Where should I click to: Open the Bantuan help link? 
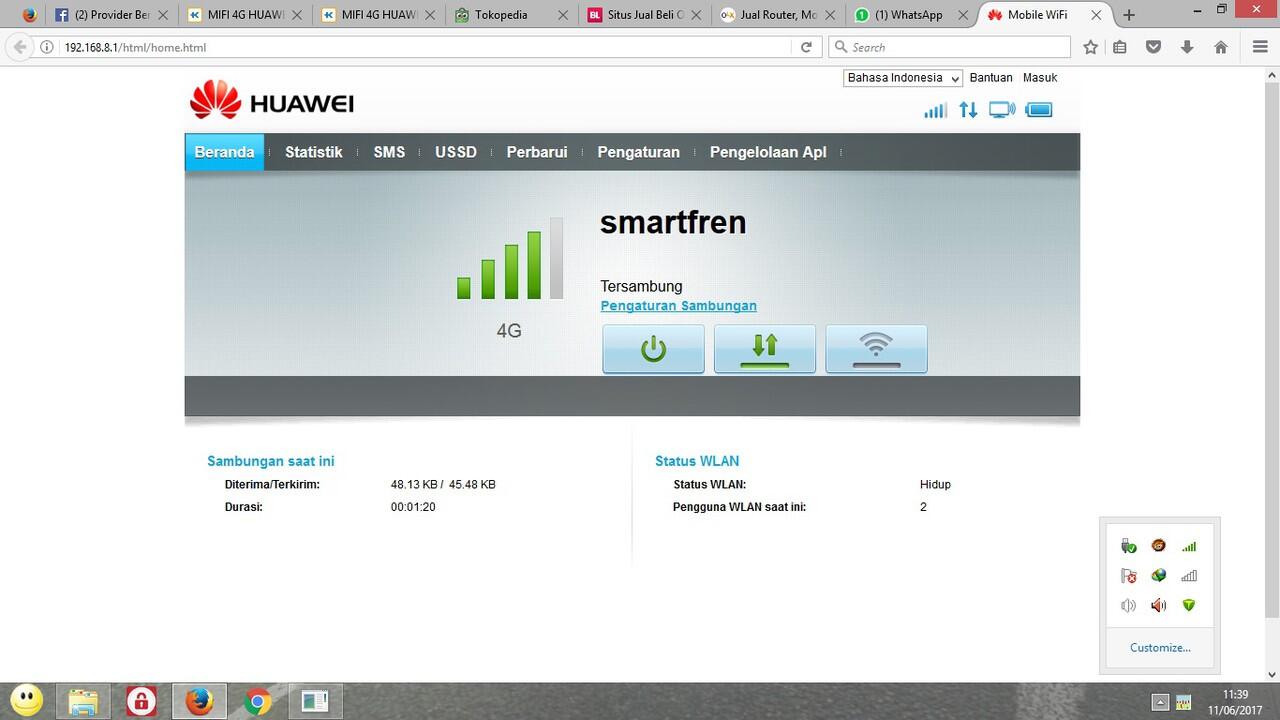(x=991, y=78)
